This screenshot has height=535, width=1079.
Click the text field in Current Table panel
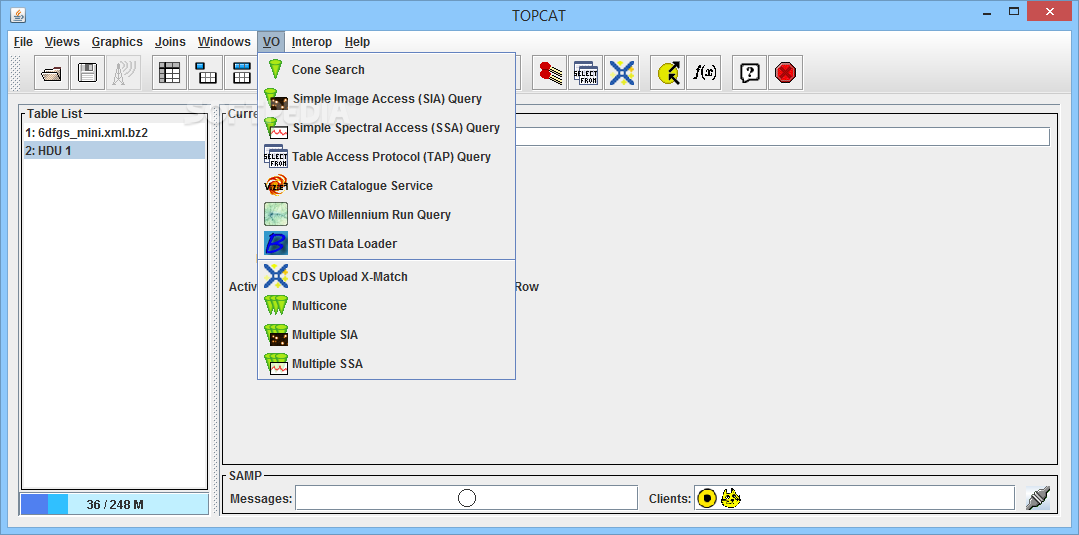pyautogui.click(x=782, y=136)
